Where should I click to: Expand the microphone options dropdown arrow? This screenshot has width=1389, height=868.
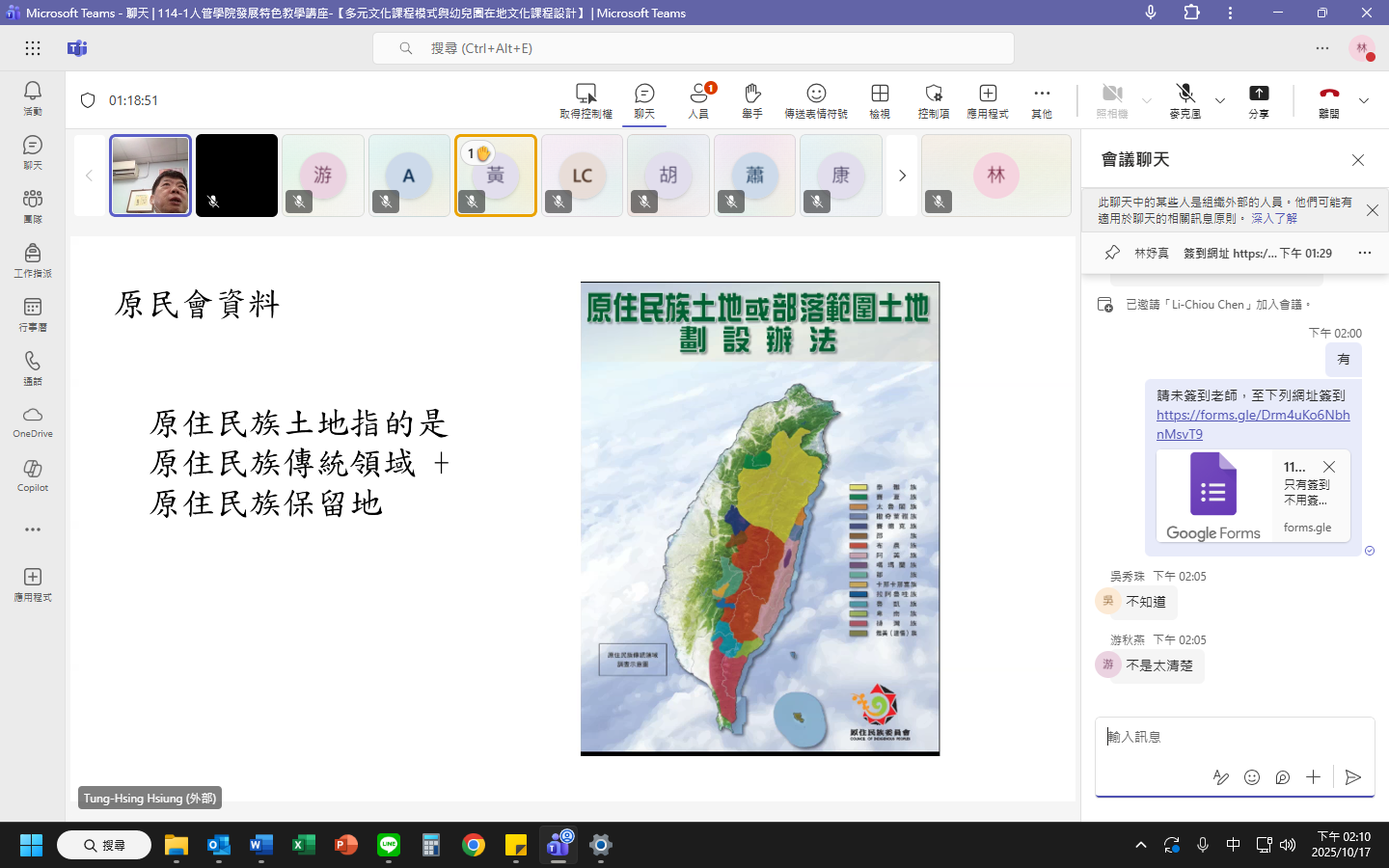point(1220,100)
